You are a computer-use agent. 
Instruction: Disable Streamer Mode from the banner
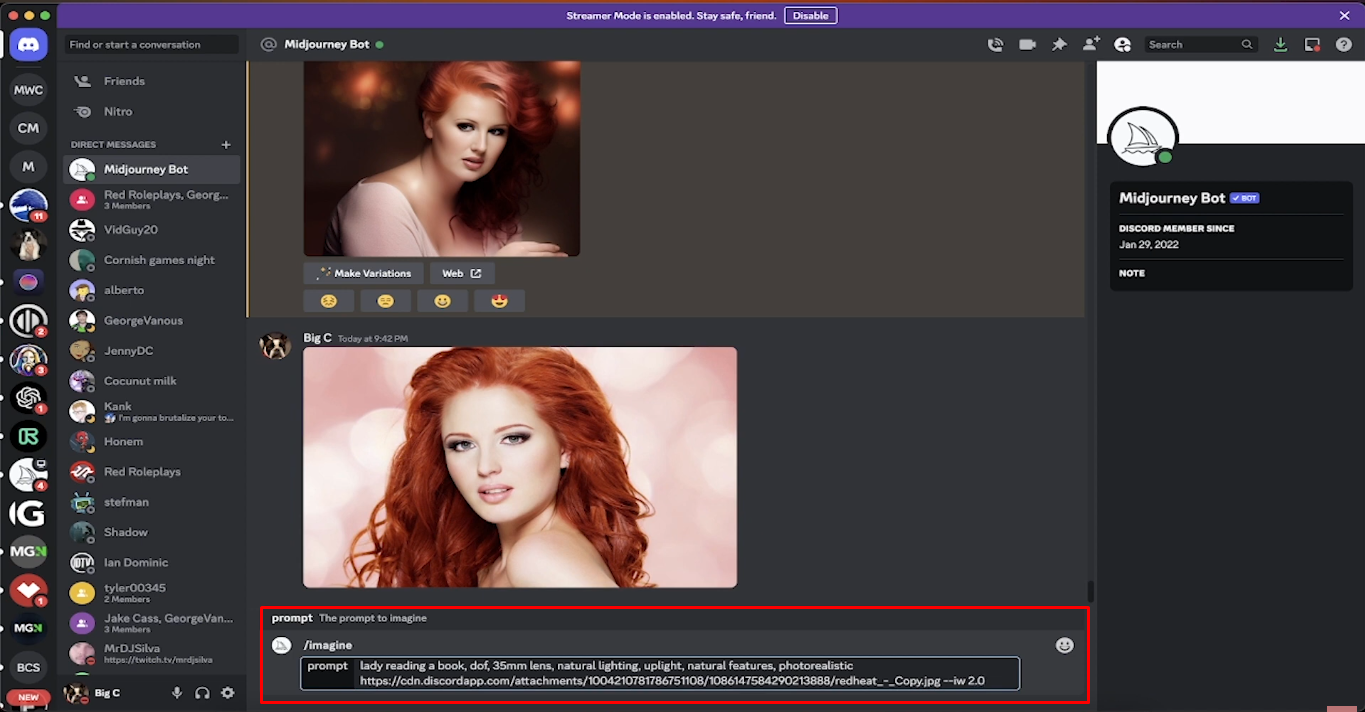pos(810,15)
